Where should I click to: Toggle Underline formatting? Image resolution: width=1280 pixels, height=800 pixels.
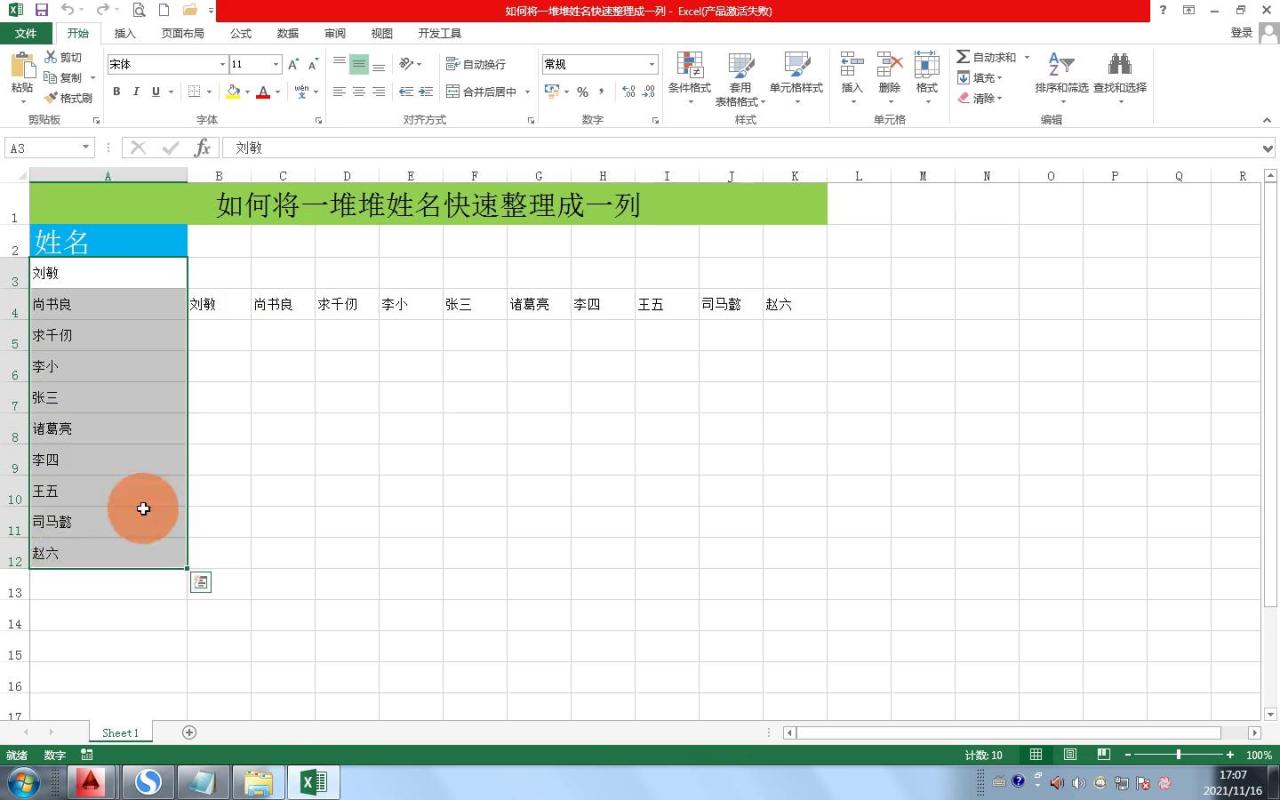click(x=156, y=92)
